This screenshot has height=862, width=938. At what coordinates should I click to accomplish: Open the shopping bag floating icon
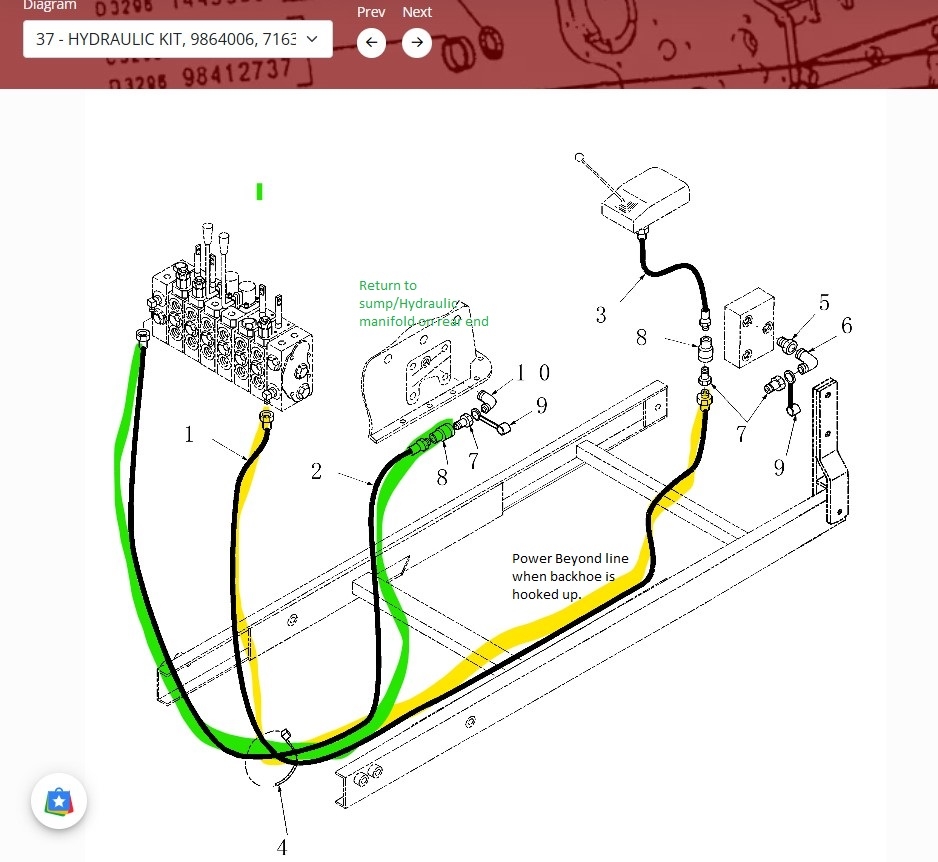coord(59,801)
